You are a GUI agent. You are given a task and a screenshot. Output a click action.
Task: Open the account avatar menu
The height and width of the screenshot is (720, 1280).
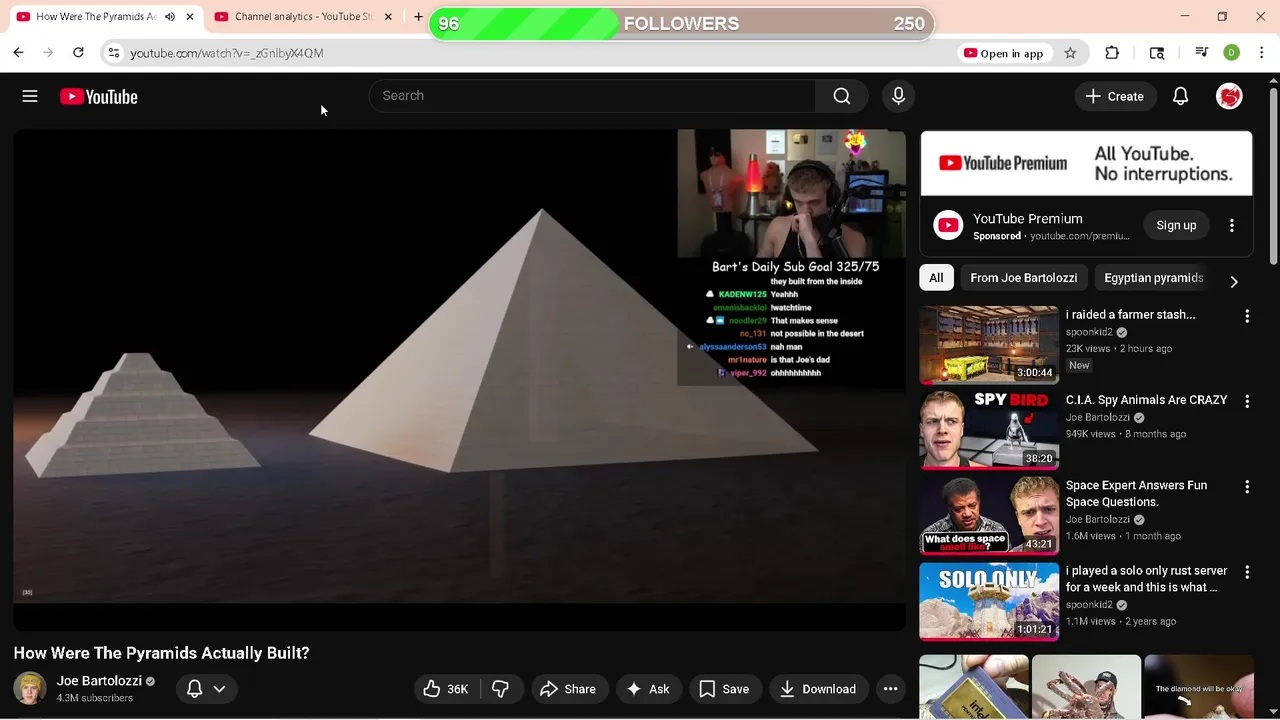coord(1229,96)
